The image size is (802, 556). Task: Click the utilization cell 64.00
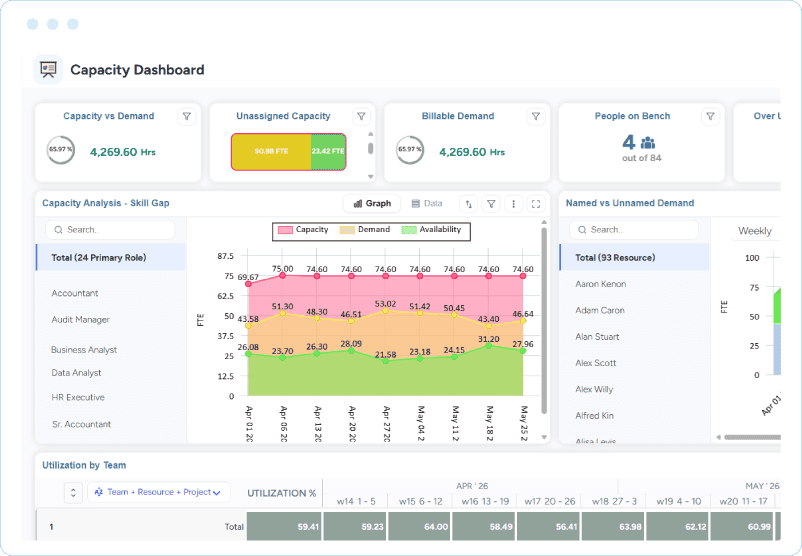419,526
